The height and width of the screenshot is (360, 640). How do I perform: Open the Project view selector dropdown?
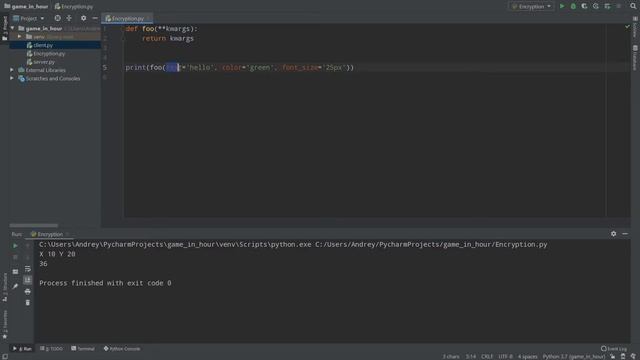[29, 18]
